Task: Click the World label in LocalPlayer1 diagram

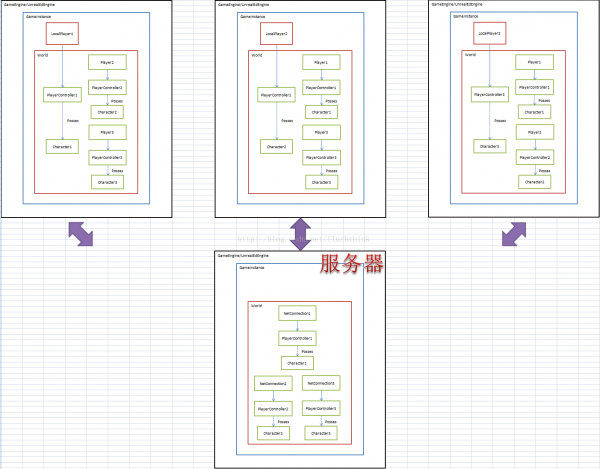Action: [42, 55]
